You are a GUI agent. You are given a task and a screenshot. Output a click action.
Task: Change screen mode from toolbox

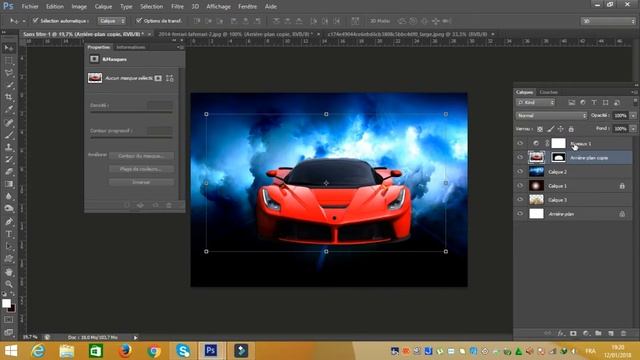pos(9,332)
